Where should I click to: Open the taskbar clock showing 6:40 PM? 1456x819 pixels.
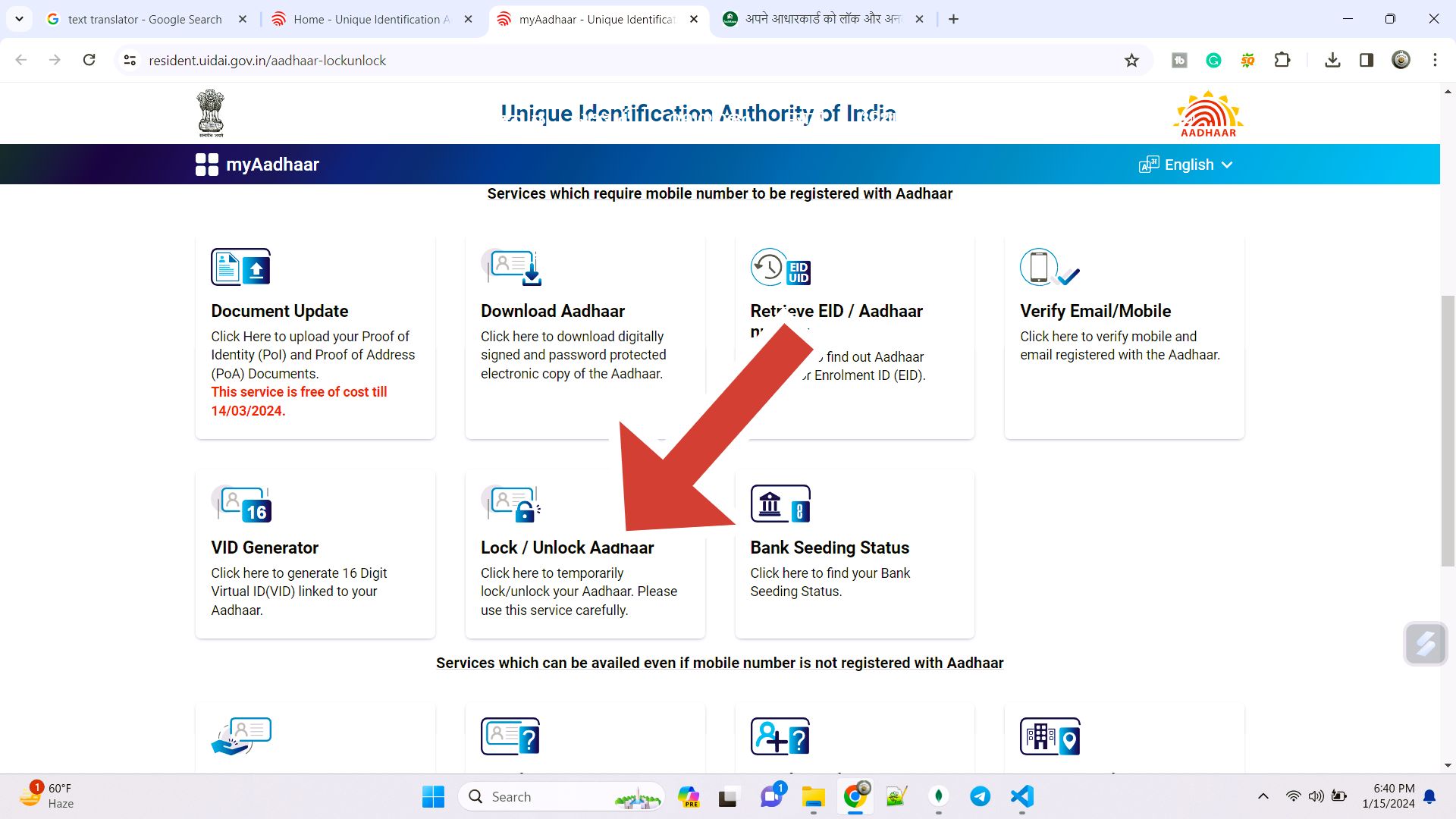(x=1388, y=796)
